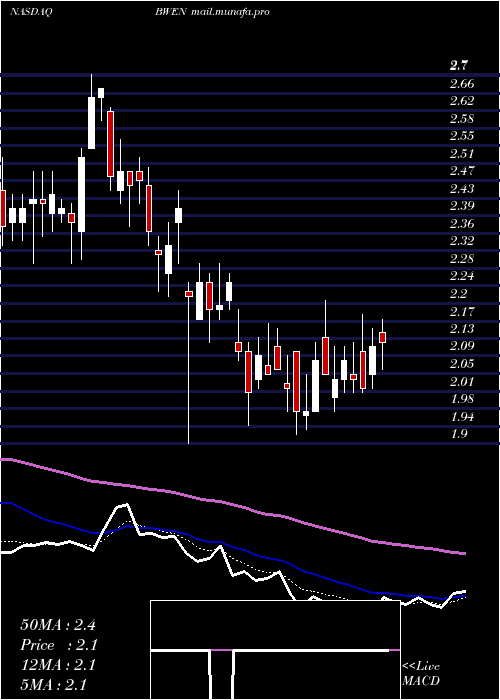Click the 1.98 price axis label
500x700 pixels.
(462, 398)
